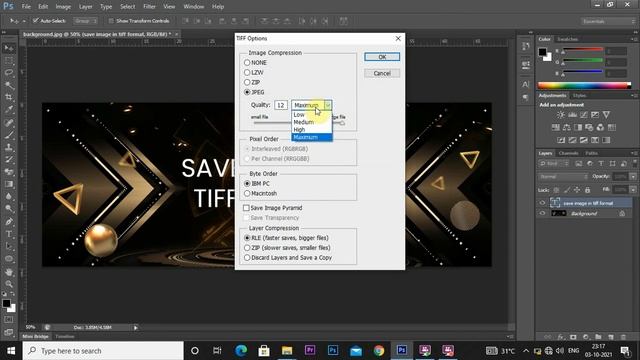Open Google Chrome from the taskbar
The height and width of the screenshot is (360, 640).
379,350
